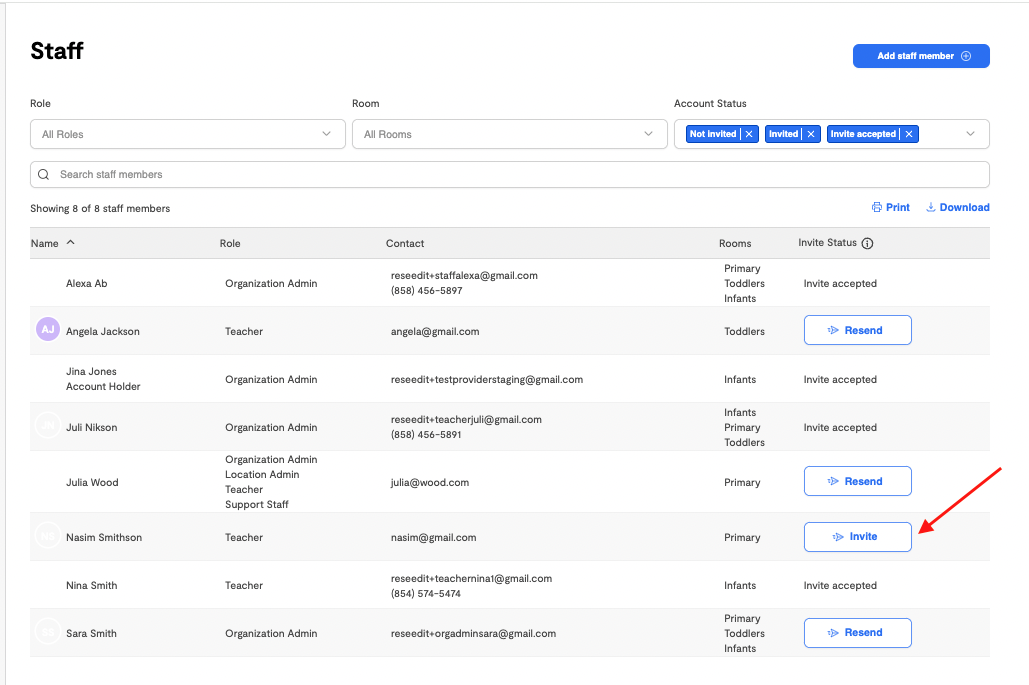Select the Julia Wood name
Image resolution: width=1029 pixels, height=685 pixels.
(93, 482)
